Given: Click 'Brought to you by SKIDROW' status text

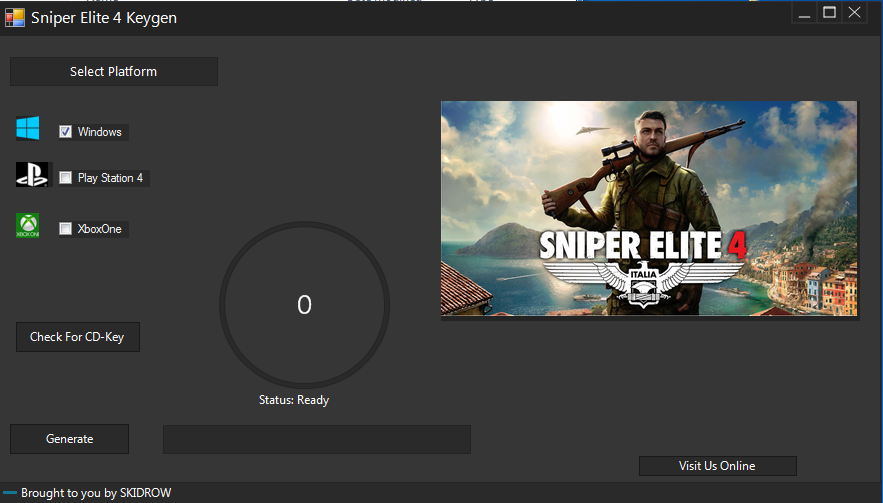Looking at the screenshot, I should tap(96, 493).
